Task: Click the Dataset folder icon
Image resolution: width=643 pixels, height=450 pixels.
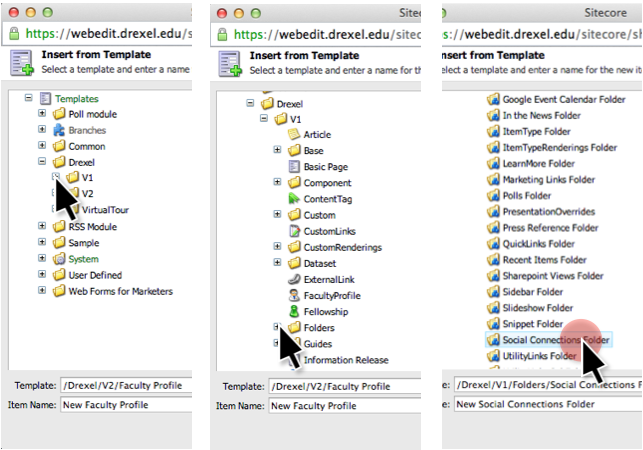Action: [x=294, y=263]
